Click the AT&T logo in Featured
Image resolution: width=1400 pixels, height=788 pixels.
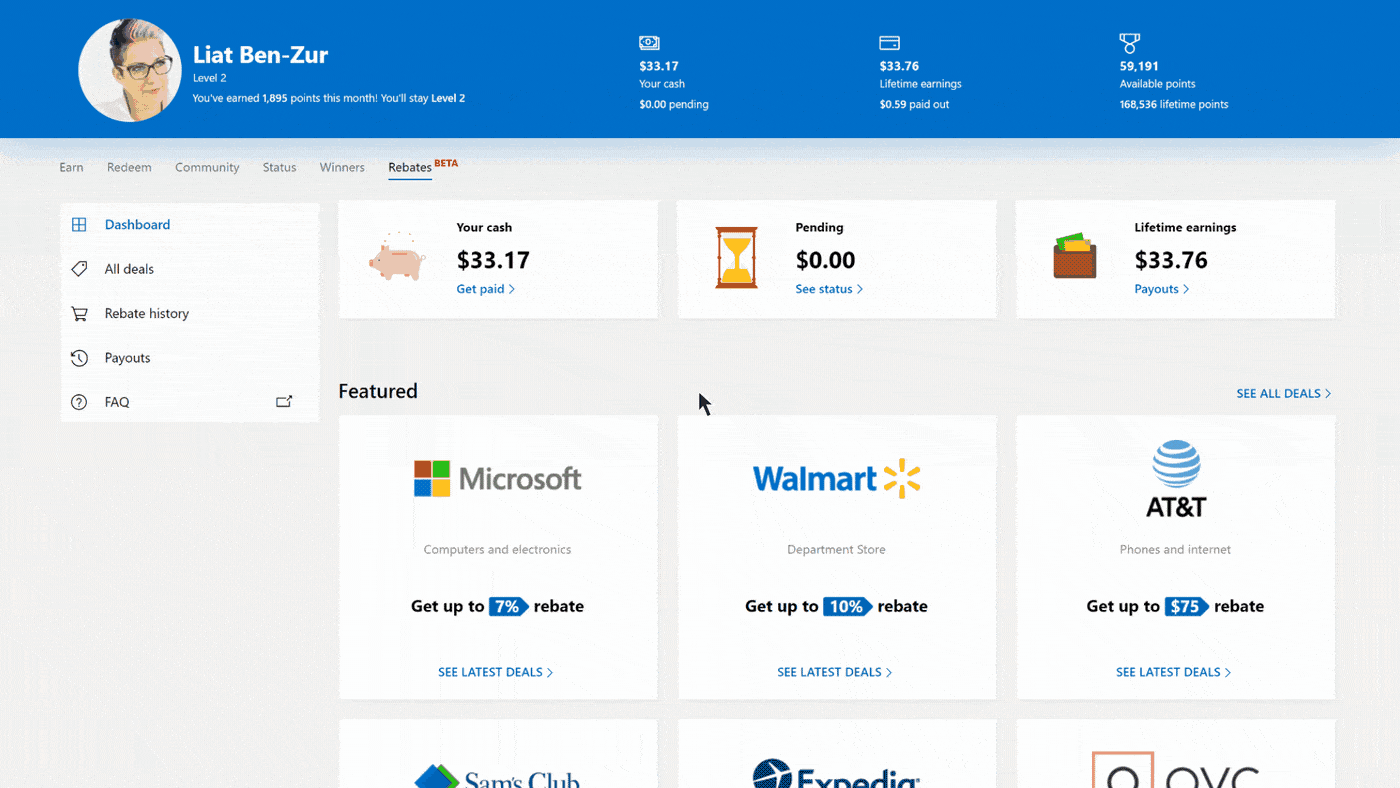click(x=1176, y=479)
